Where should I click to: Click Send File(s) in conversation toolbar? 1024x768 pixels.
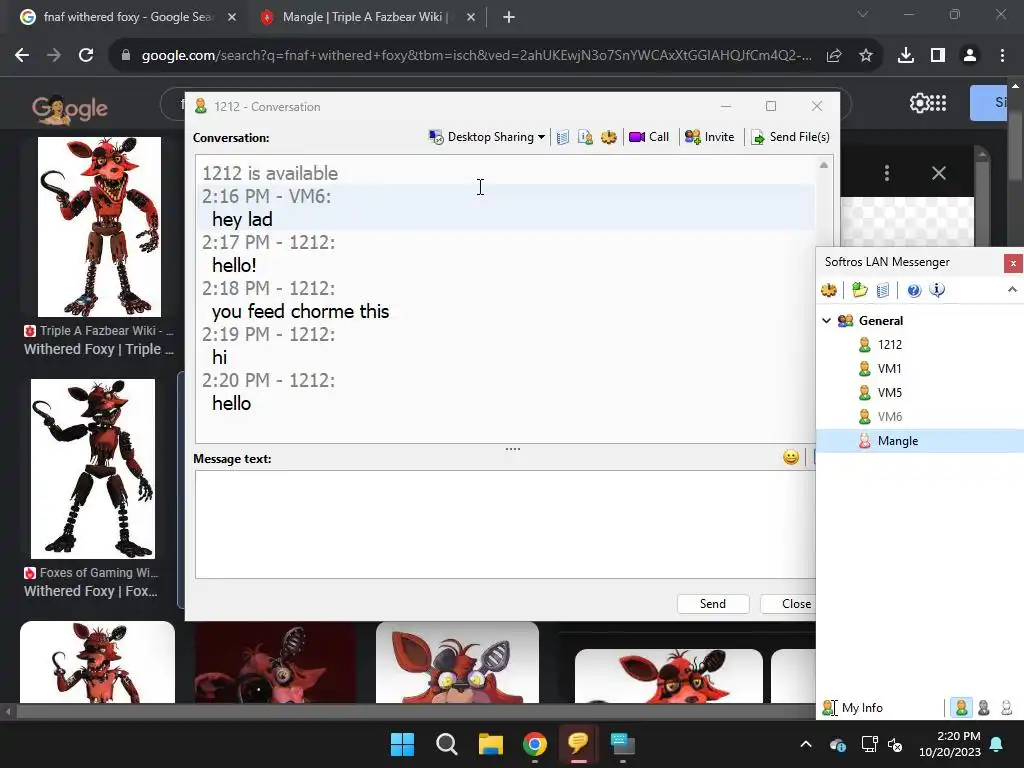[x=790, y=137]
